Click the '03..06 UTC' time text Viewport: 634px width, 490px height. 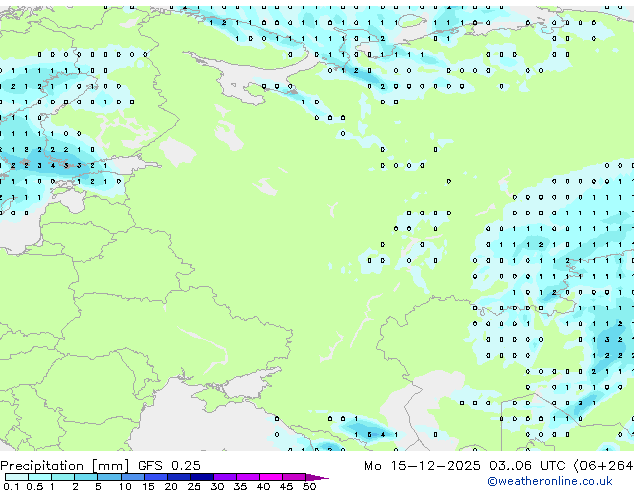pos(527,466)
